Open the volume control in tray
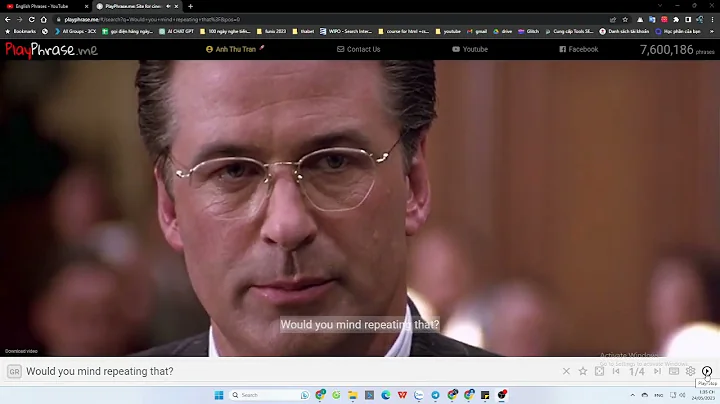 click(683, 395)
